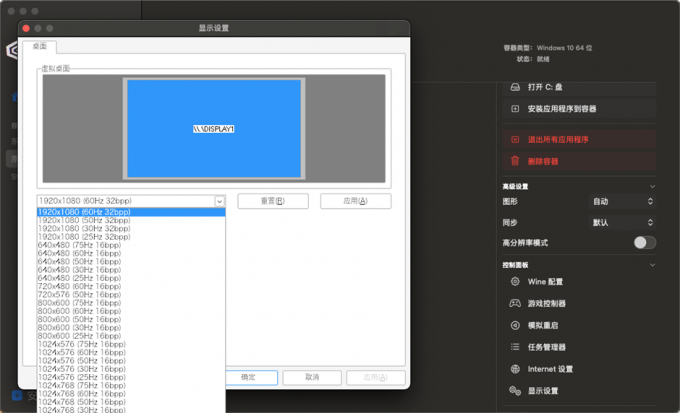Click the simulate reboot icon
The image size is (680, 413).
[x=515, y=325]
